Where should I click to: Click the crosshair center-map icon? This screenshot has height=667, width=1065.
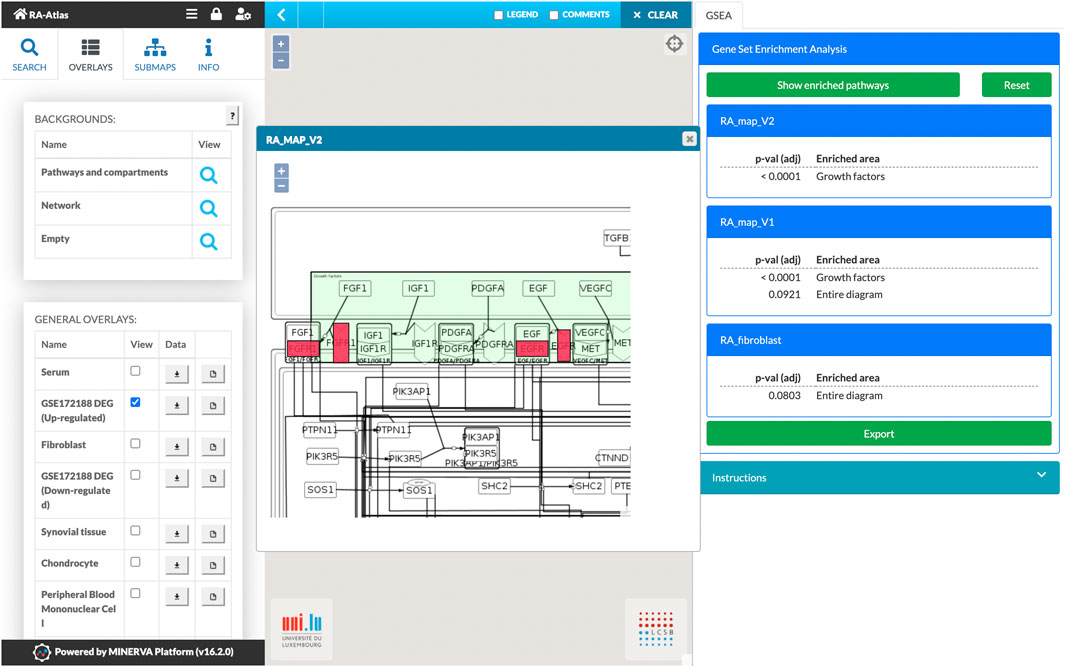click(x=674, y=44)
